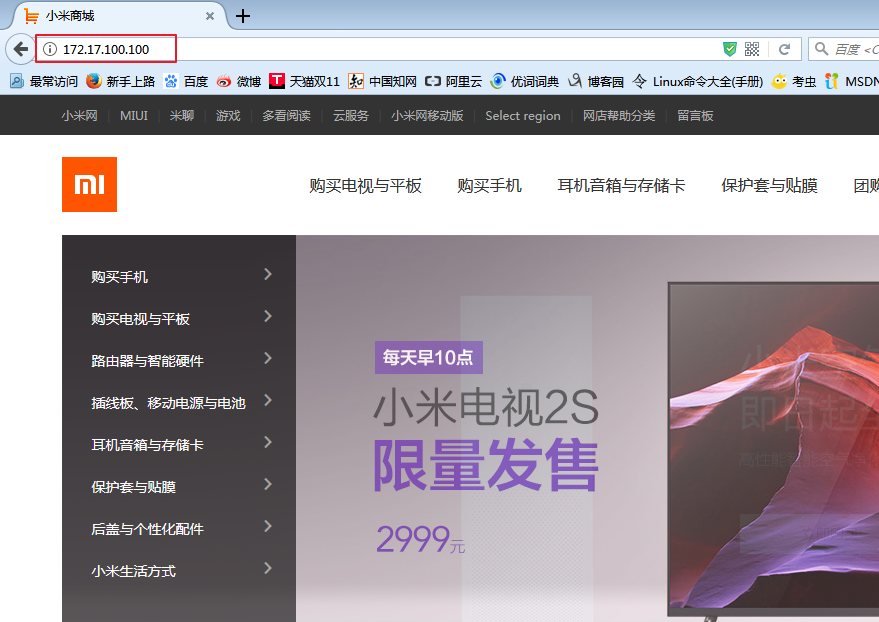
Task: Click the browser back arrow button
Action: point(21,49)
